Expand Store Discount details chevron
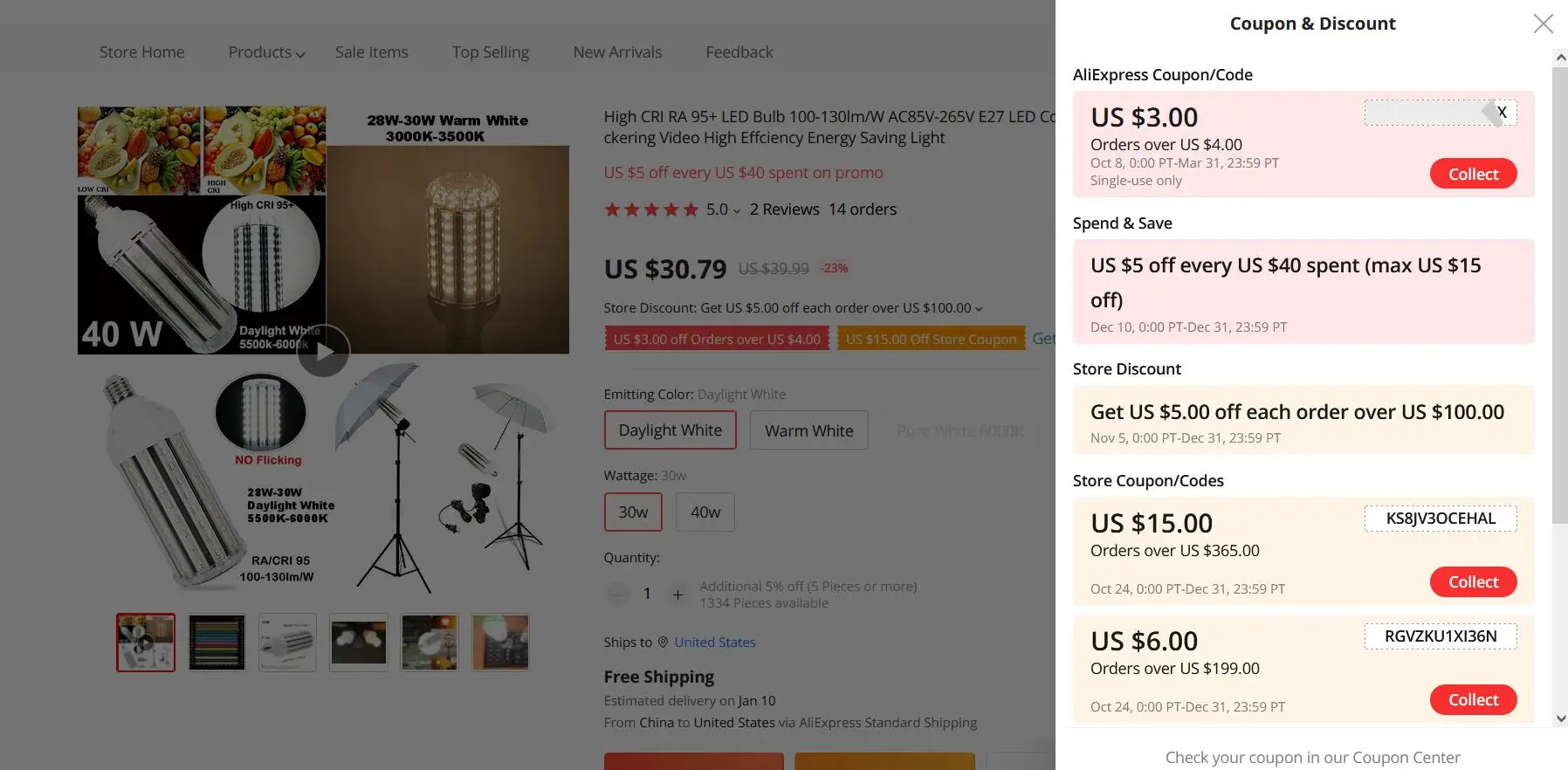 979,309
